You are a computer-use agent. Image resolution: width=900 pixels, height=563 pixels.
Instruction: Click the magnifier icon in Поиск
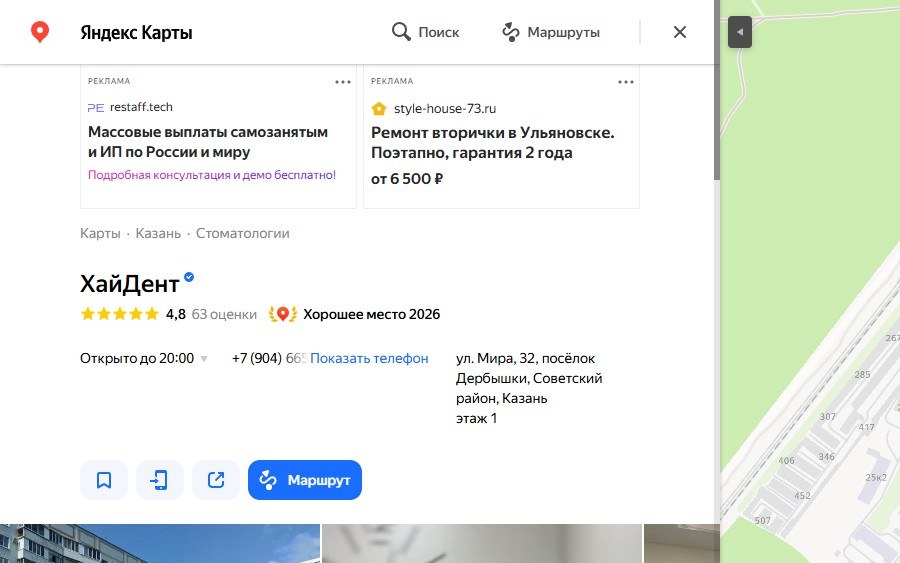coord(401,32)
